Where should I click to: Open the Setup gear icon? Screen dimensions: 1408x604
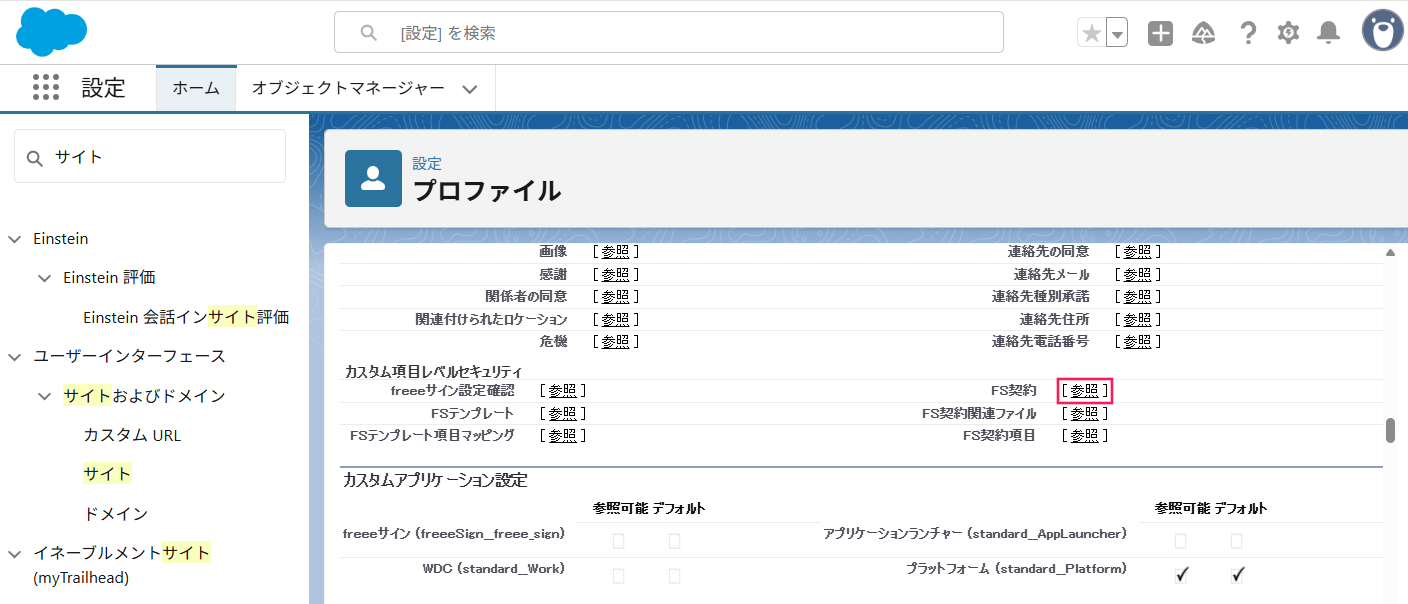pyautogui.click(x=1288, y=33)
